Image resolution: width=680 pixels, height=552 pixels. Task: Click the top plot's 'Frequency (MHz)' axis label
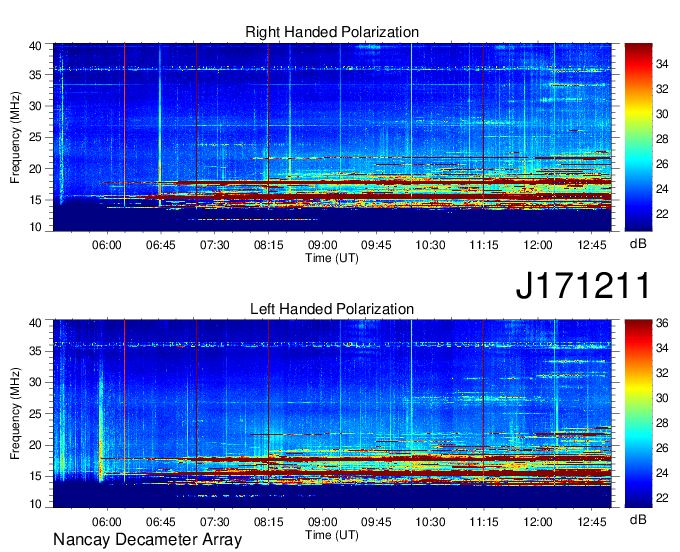(x=15, y=137)
